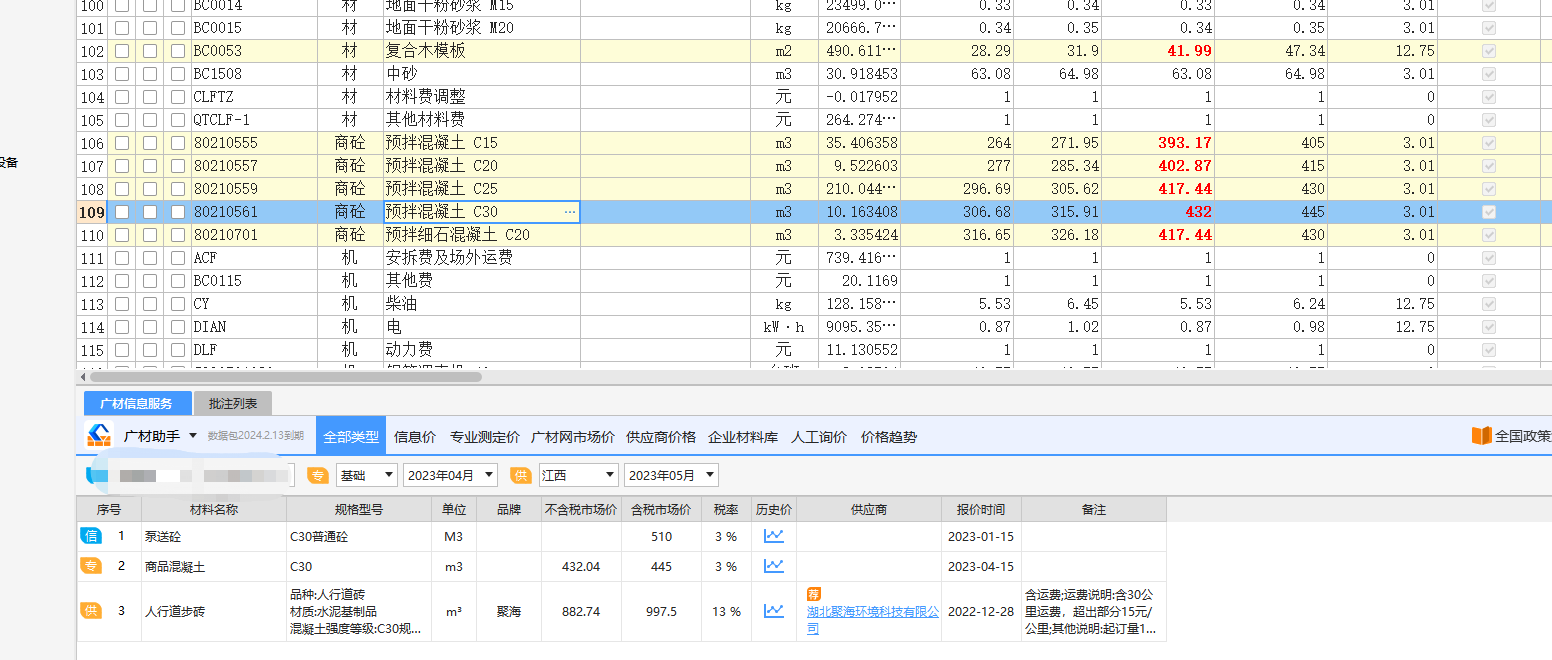Click the 供 badge on 人行道步砖 row
This screenshot has width=1552, height=660.
[91, 611]
